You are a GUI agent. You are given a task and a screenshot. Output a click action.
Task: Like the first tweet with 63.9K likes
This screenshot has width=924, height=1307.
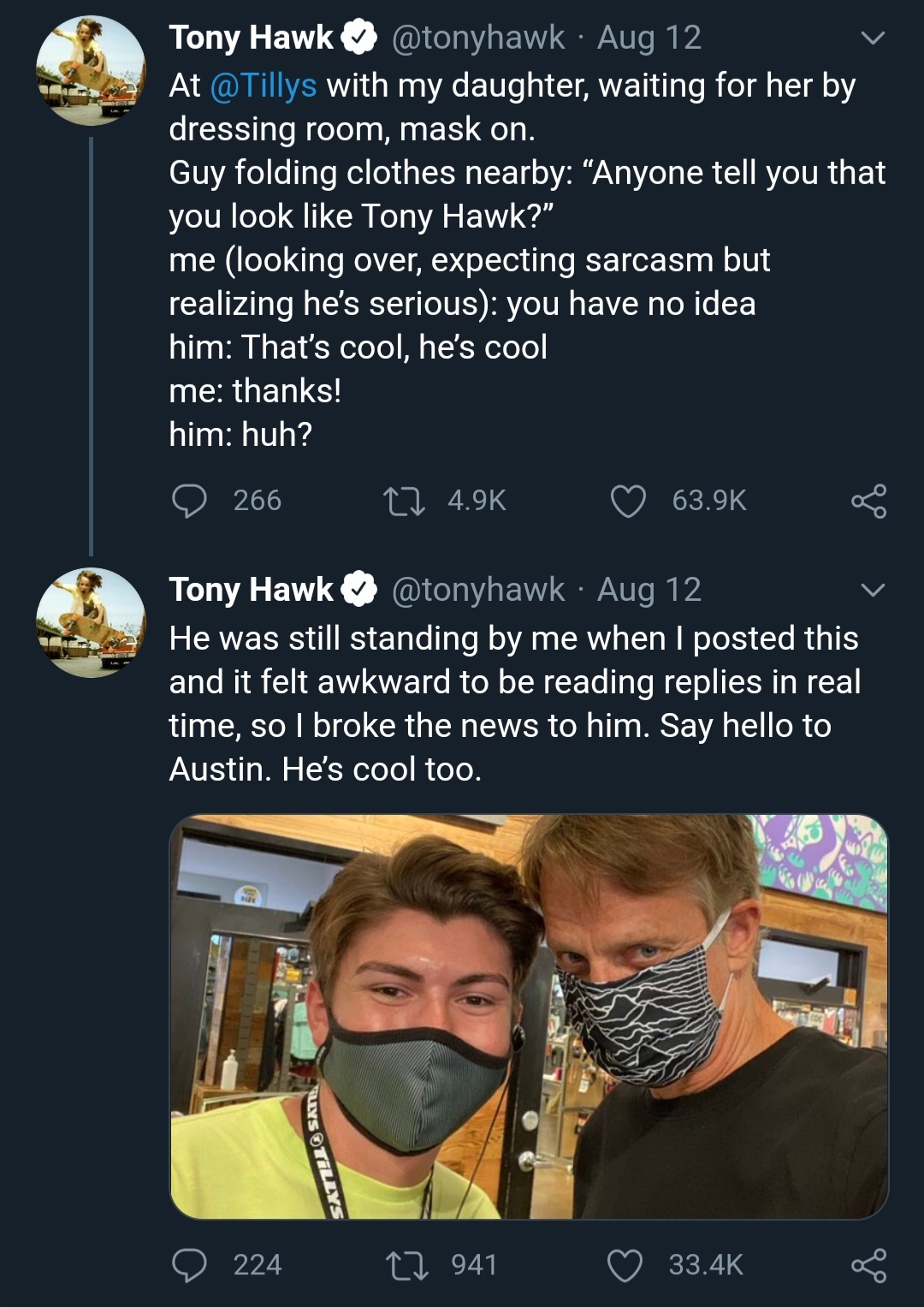pyautogui.click(x=628, y=501)
